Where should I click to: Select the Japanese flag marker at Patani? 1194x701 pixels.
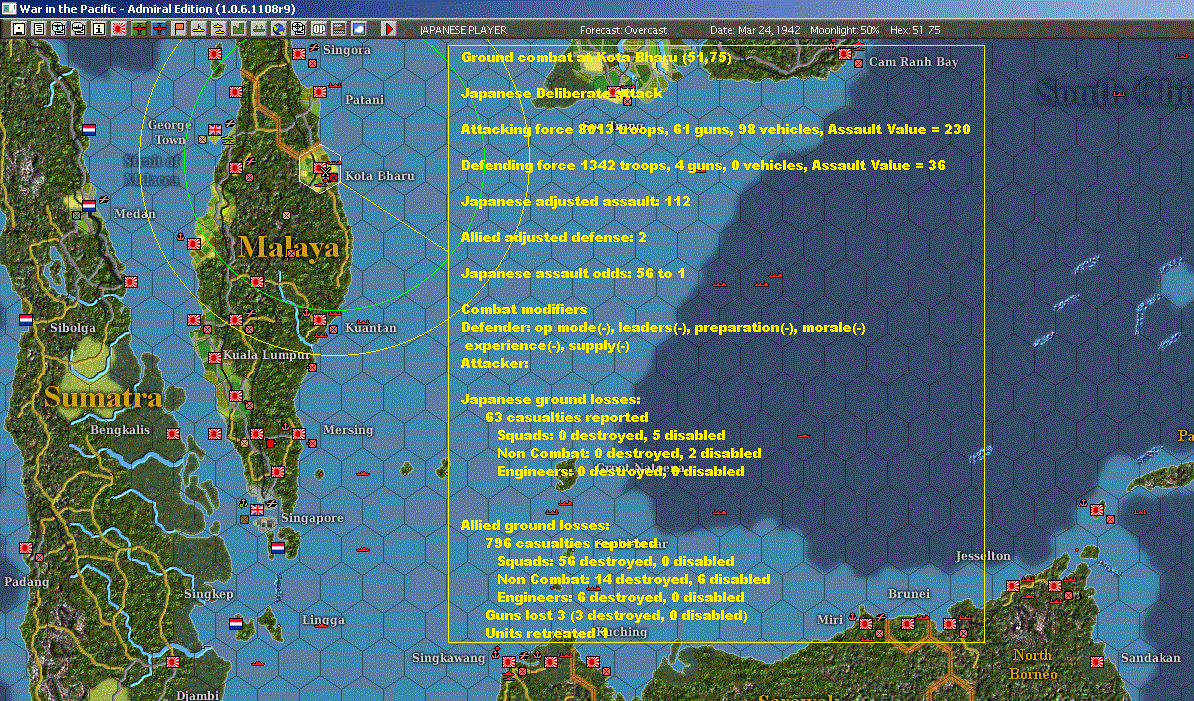[320, 92]
